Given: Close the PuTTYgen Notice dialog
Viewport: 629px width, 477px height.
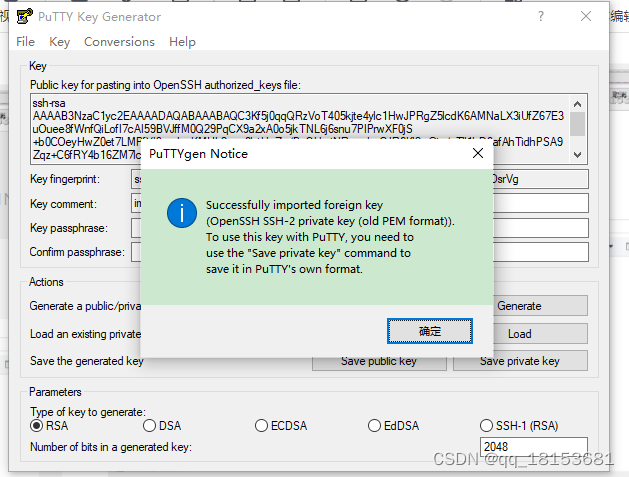Looking at the screenshot, I should (x=477, y=153).
